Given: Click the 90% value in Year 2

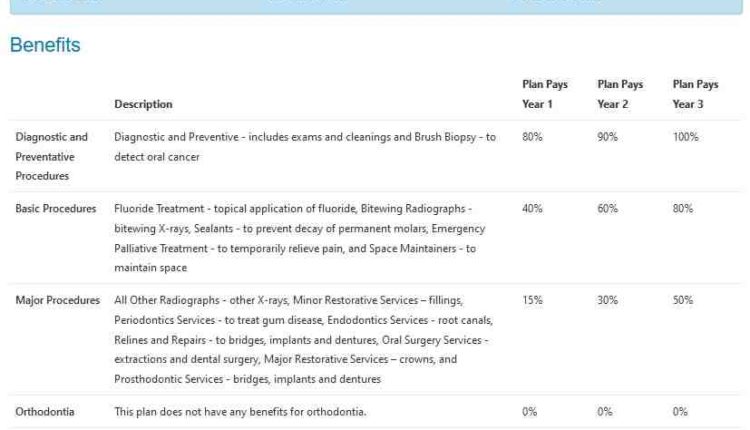Looking at the screenshot, I should (607, 137).
